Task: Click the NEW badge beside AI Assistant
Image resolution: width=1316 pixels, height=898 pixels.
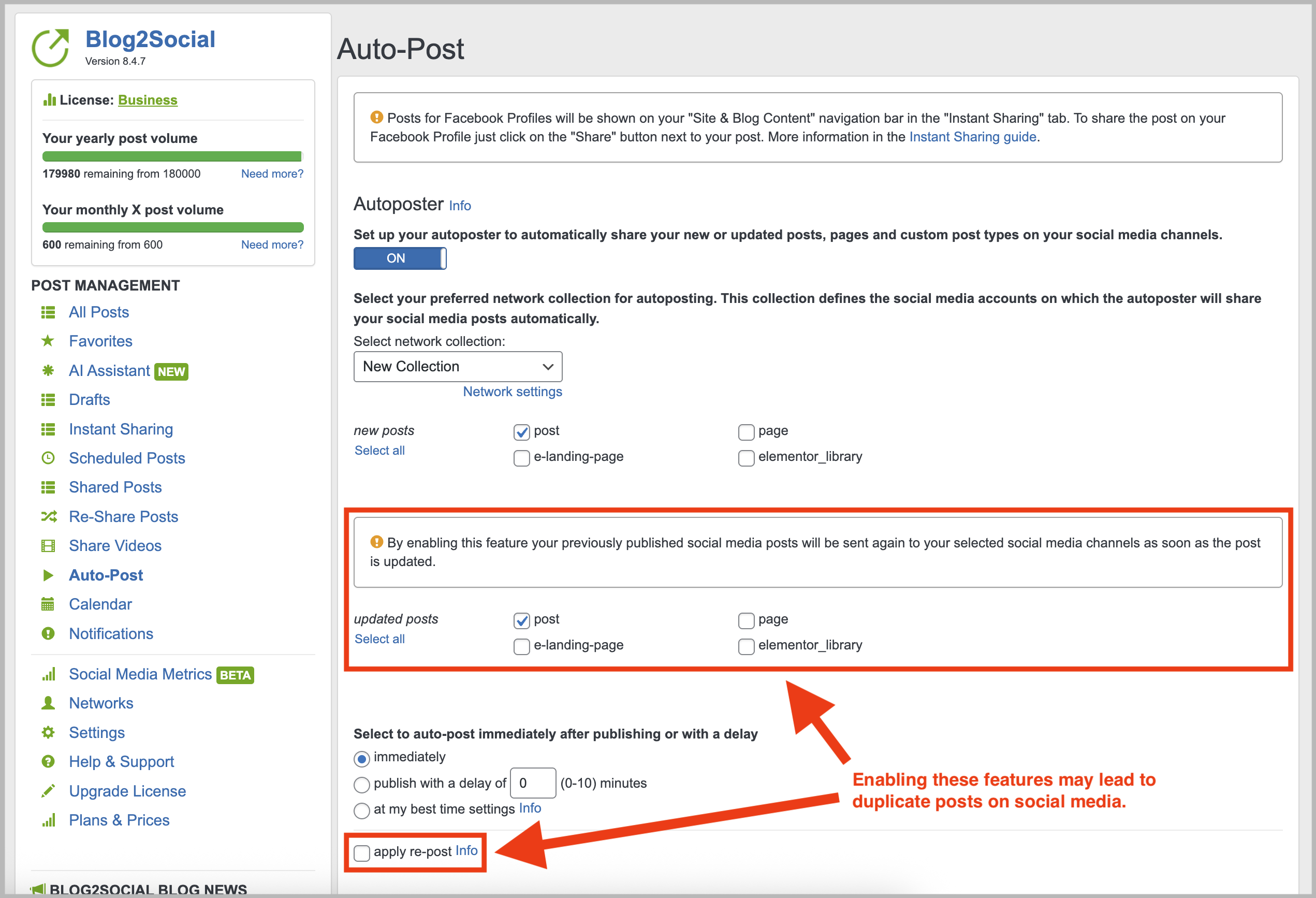Action: (171, 372)
